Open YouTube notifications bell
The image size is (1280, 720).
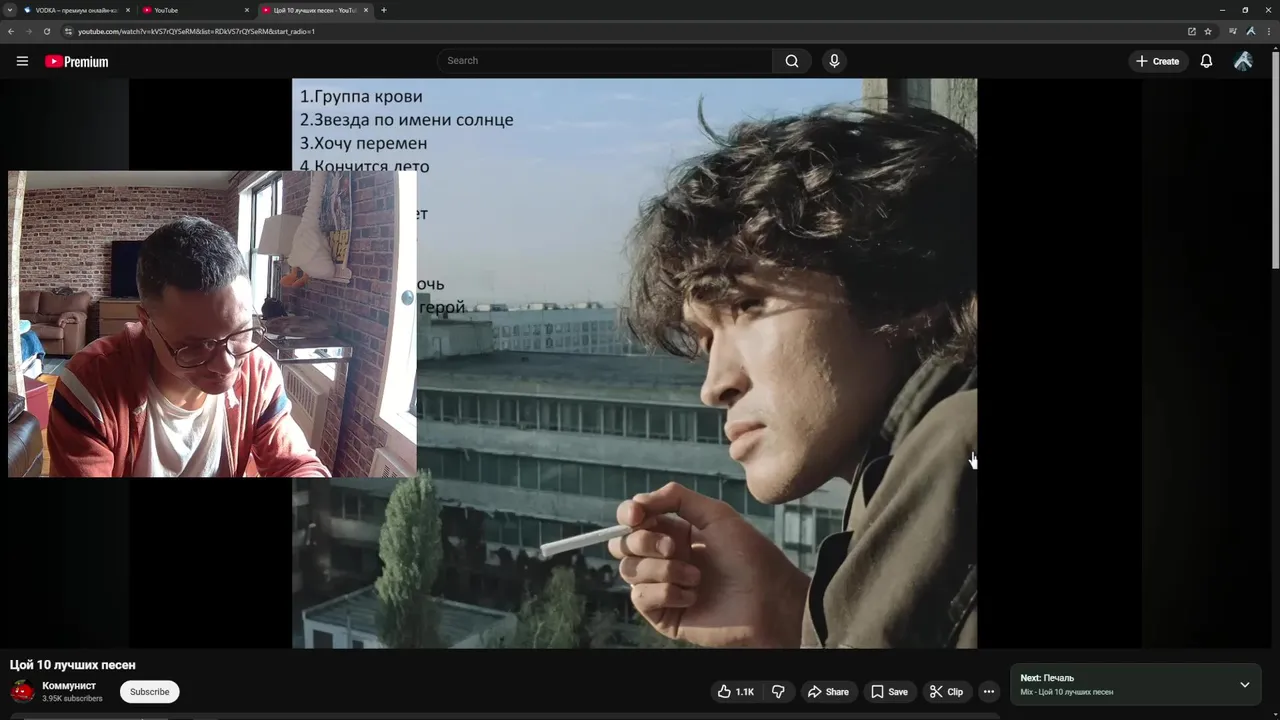coord(1206,61)
